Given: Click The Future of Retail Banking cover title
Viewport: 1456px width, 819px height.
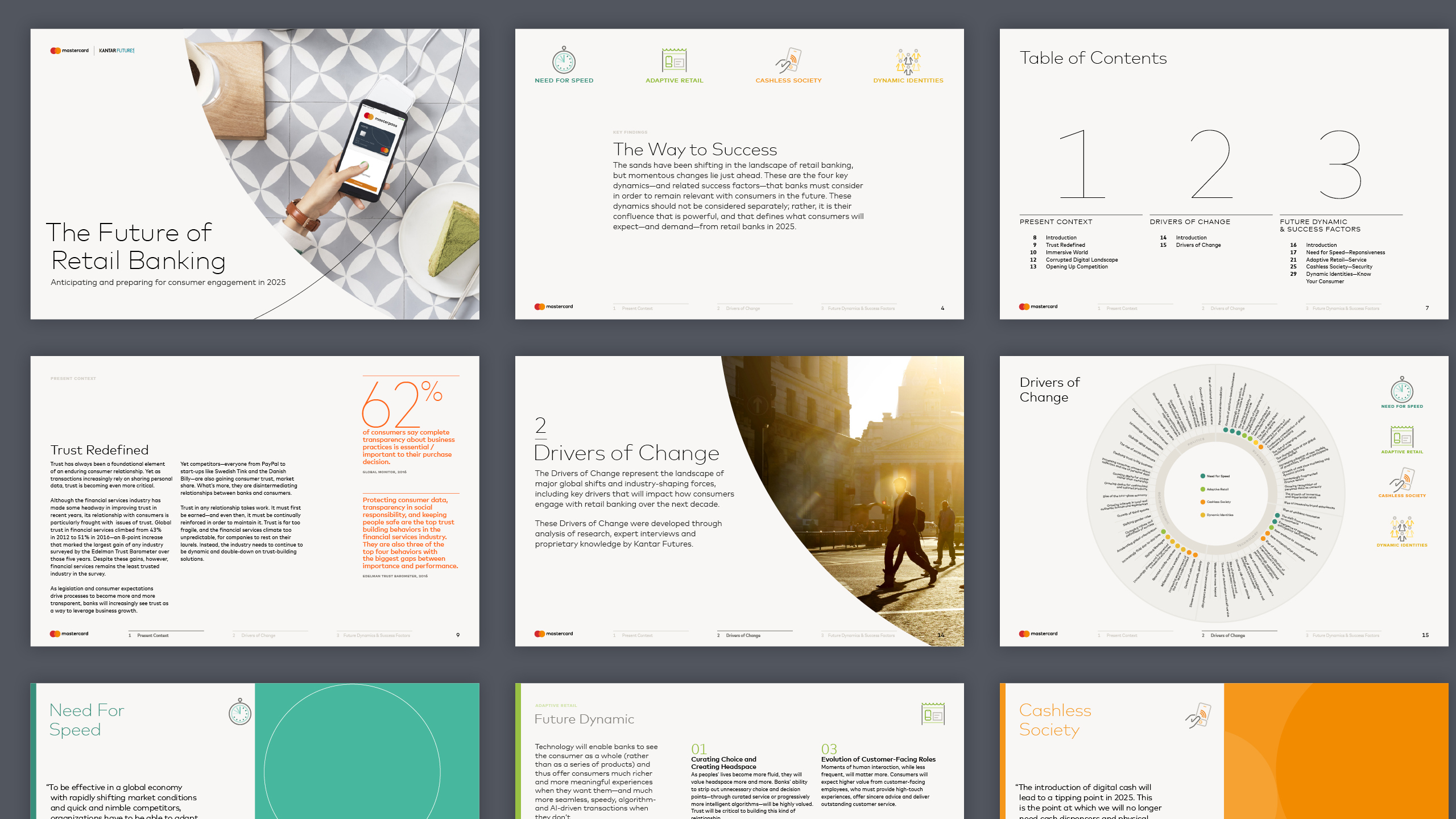Looking at the screenshot, I should coord(135,246).
